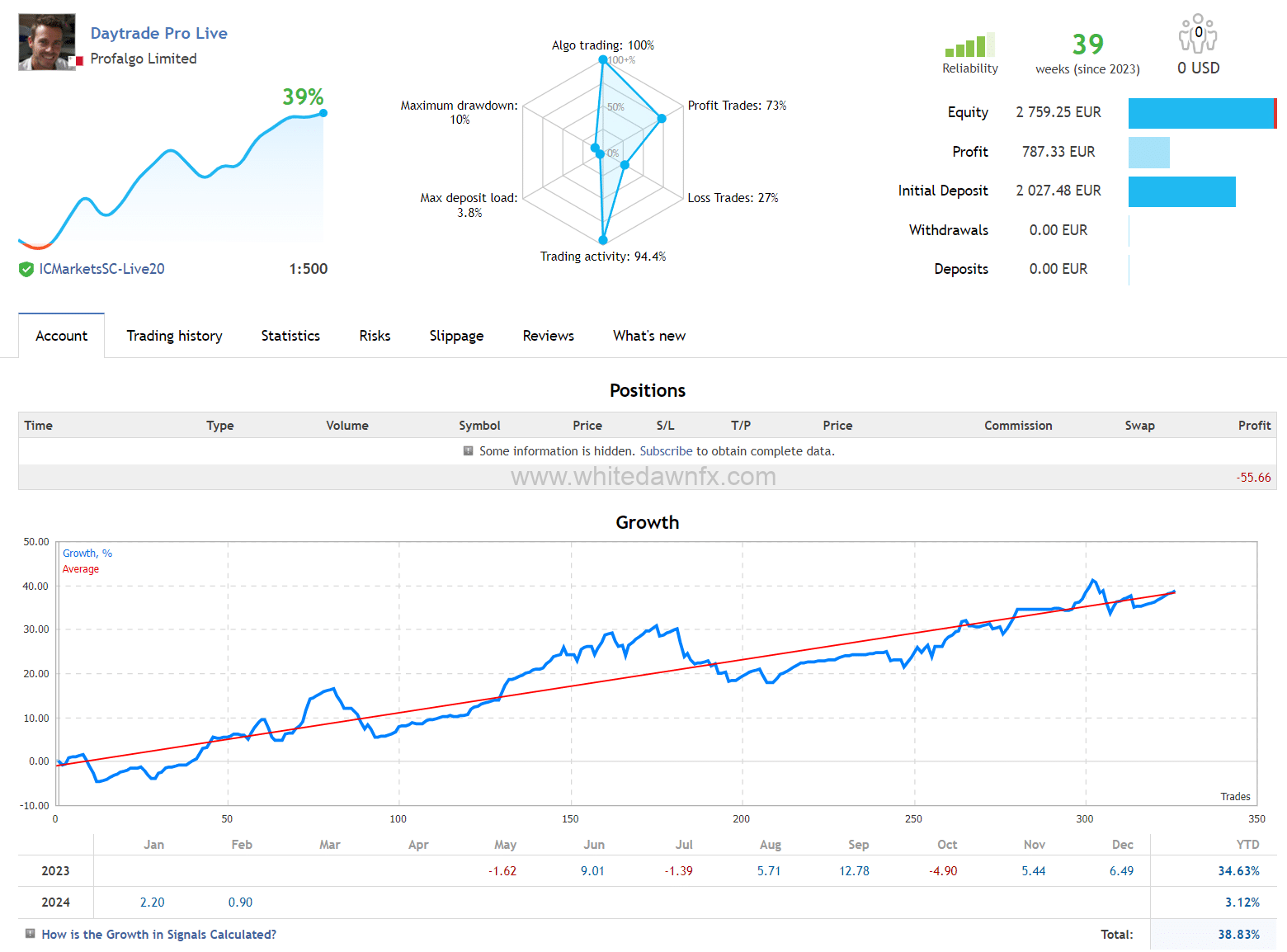The height and width of the screenshot is (952, 1287).
Task: Click the Reliability bars icon
Action: point(969,46)
